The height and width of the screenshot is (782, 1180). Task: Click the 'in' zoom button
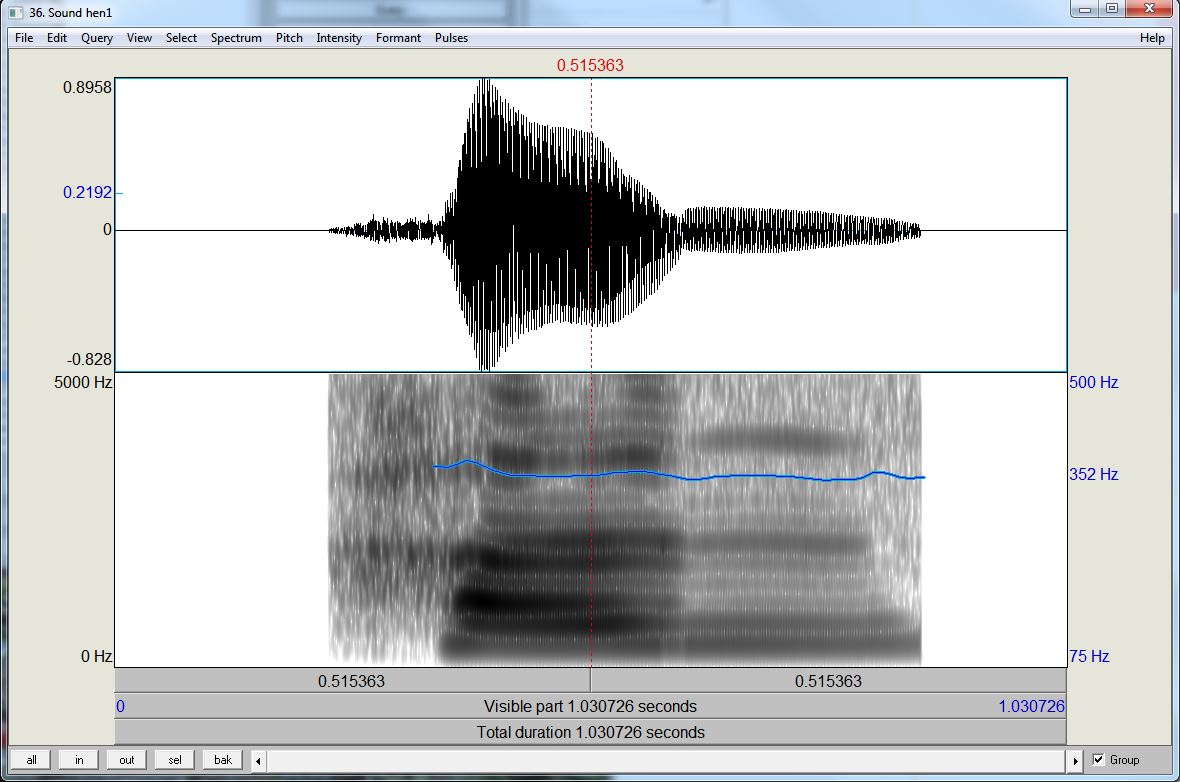pyautogui.click(x=79, y=760)
